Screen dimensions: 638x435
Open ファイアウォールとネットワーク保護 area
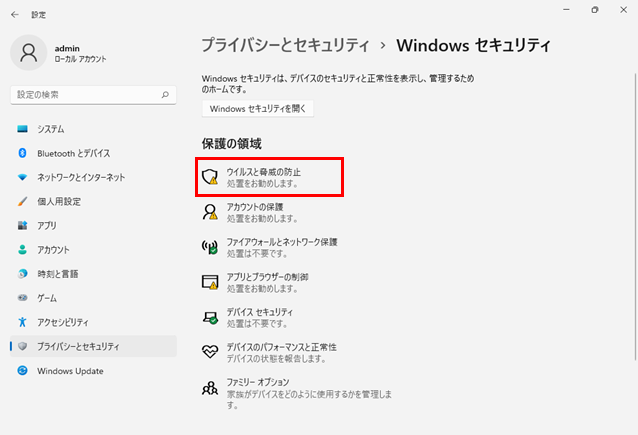pyautogui.click(x=270, y=247)
